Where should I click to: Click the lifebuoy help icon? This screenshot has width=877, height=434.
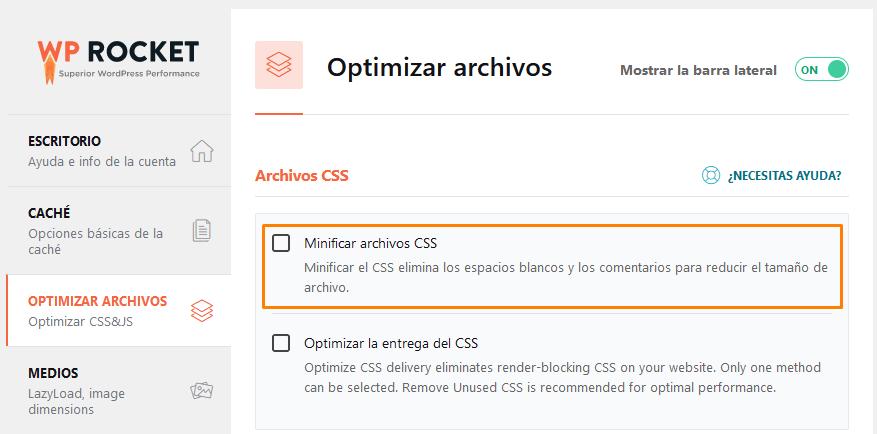[711, 176]
